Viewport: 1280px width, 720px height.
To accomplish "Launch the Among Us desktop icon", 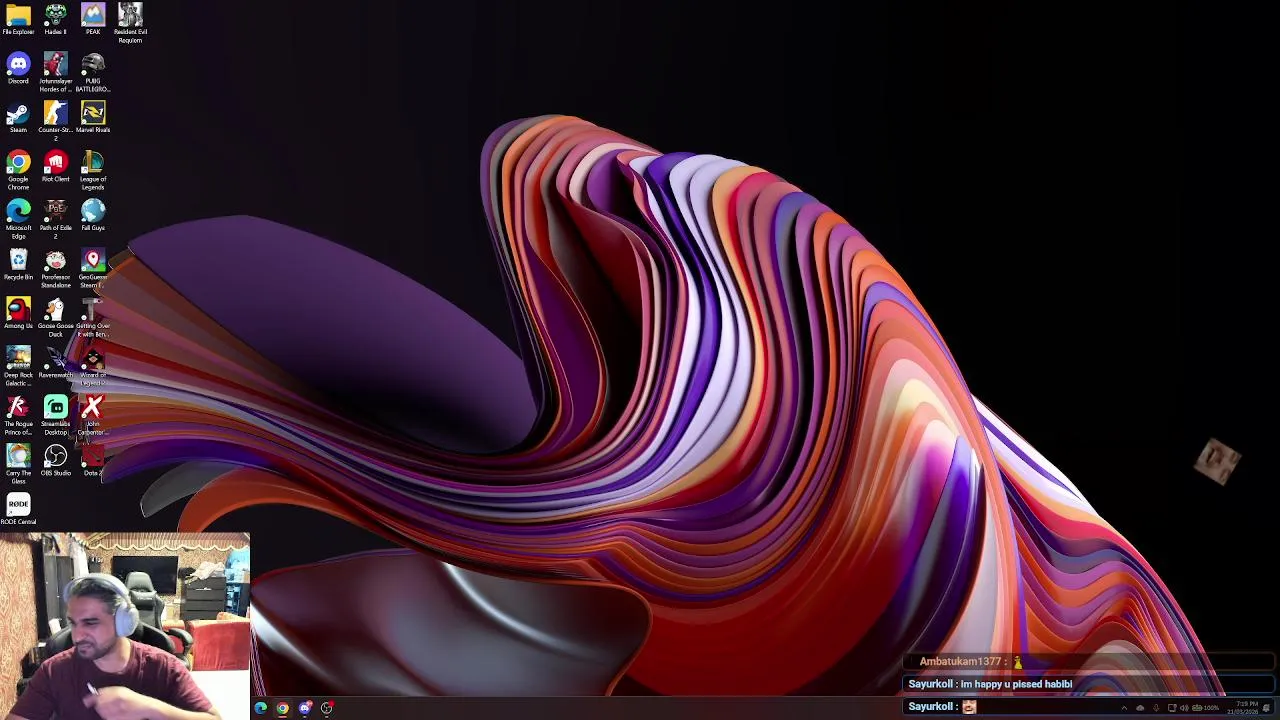I will pos(18,314).
